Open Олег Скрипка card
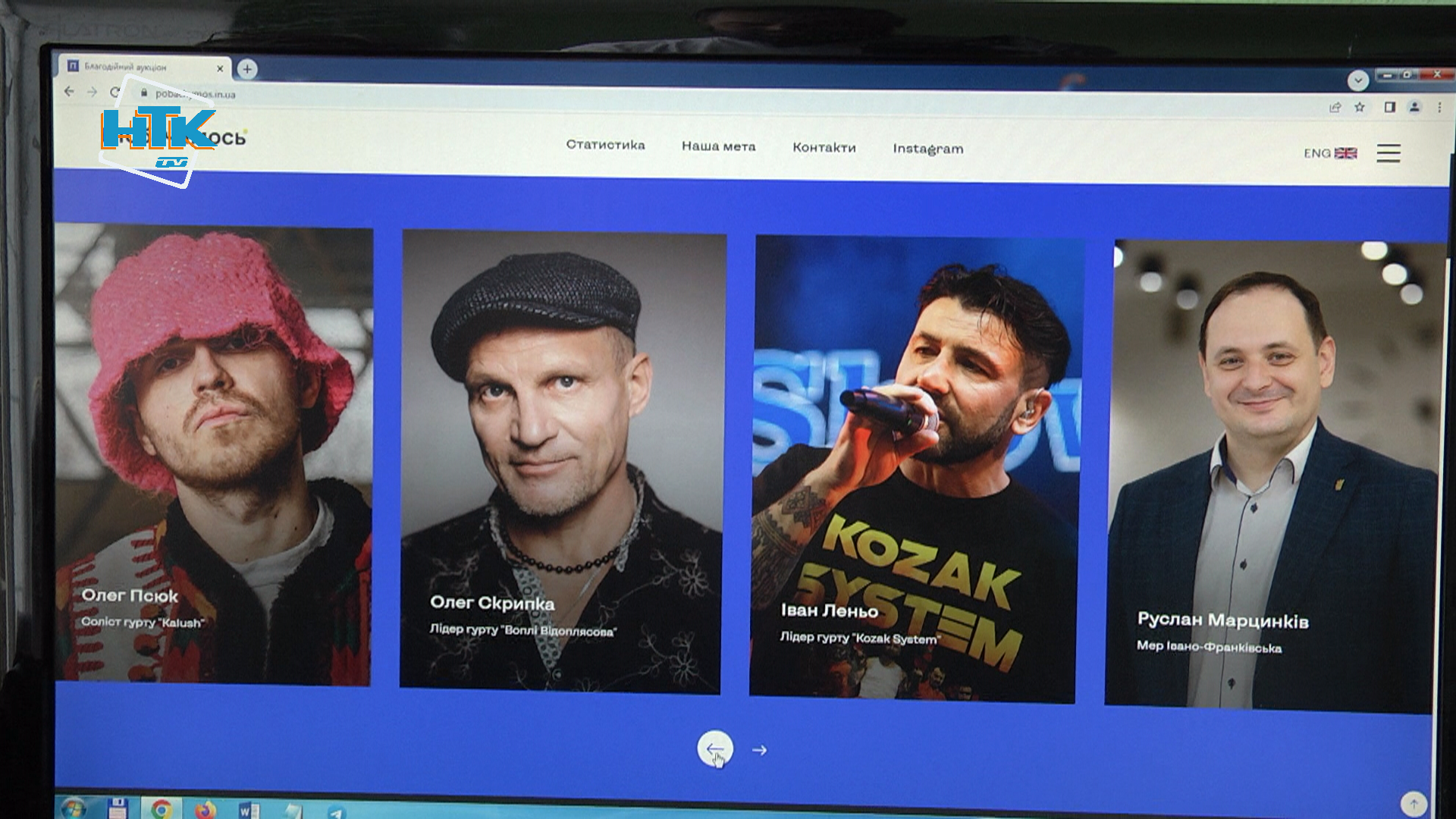1456x819 pixels. 561,461
